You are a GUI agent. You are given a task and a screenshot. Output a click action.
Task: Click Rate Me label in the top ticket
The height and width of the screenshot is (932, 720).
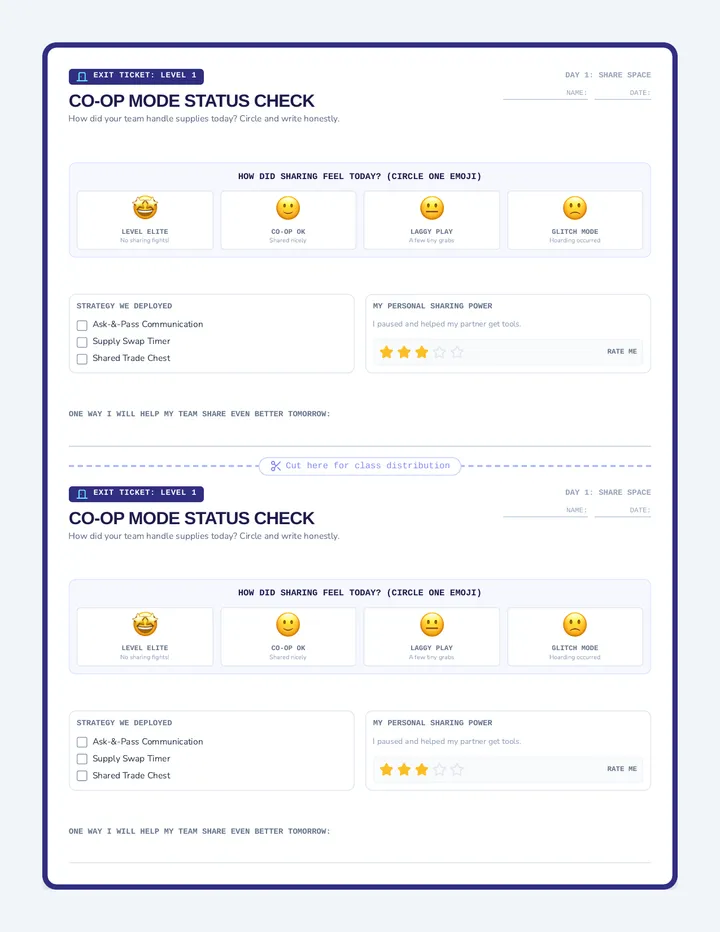[622, 352]
